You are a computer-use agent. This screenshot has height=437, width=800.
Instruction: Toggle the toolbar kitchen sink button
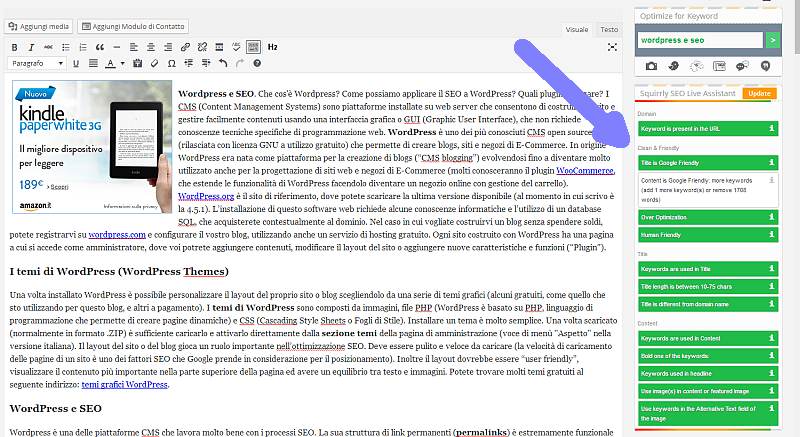(x=253, y=47)
